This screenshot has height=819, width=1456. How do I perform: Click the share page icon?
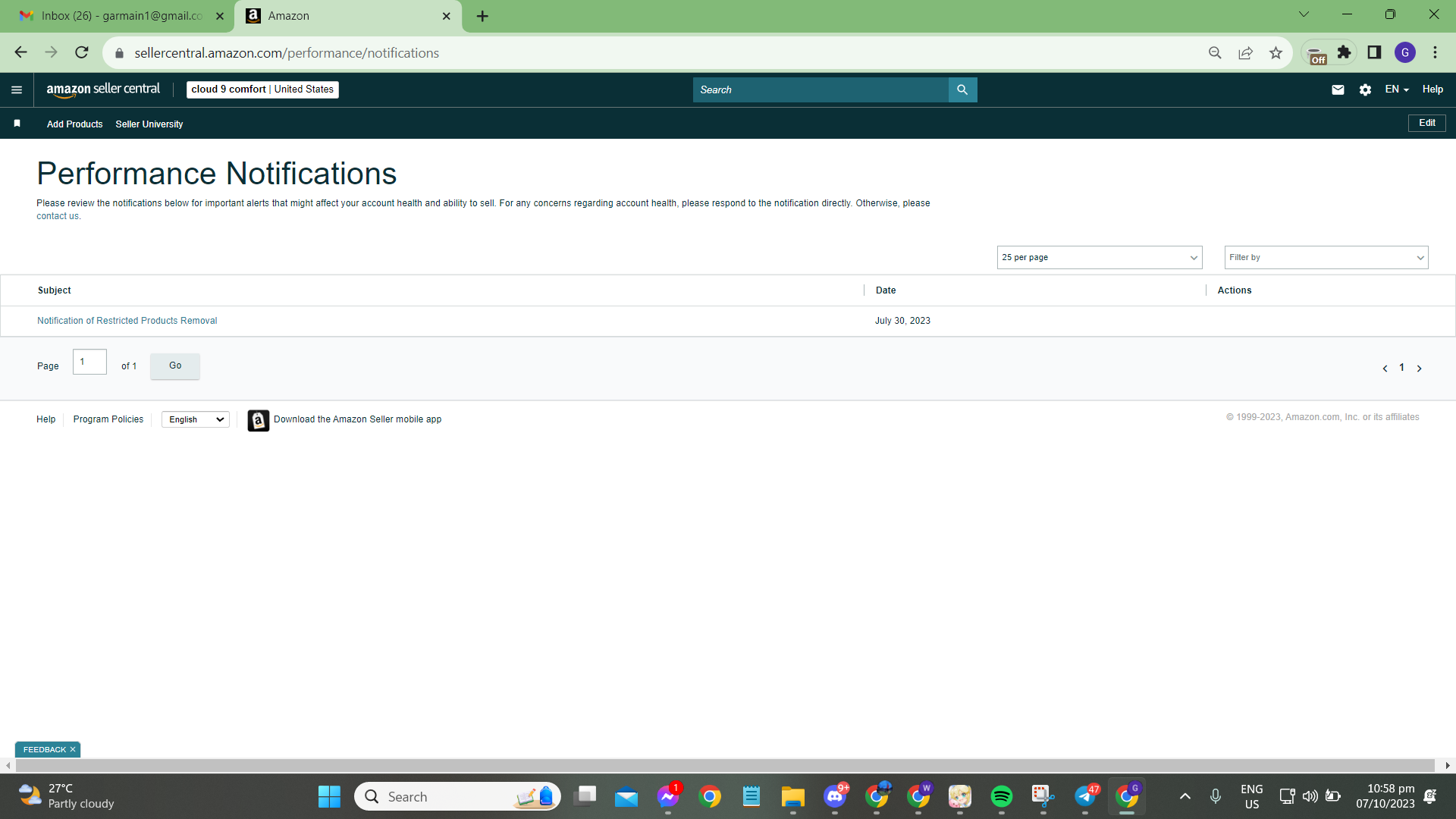(x=1245, y=52)
